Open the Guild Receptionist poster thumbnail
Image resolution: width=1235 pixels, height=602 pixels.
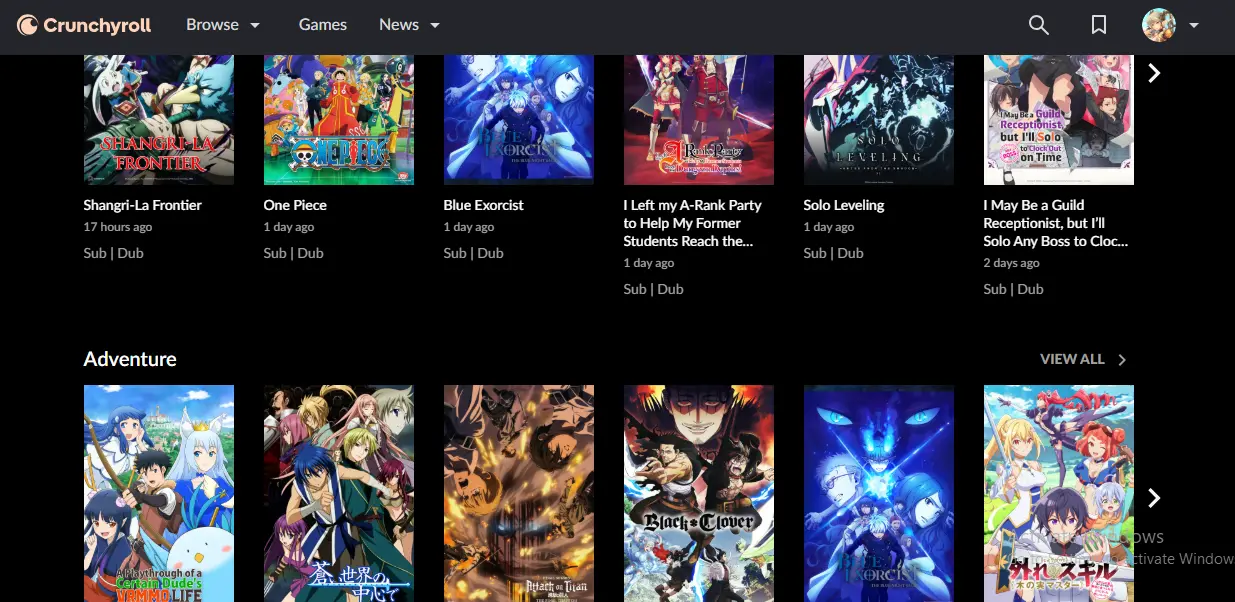tap(1059, 119)
